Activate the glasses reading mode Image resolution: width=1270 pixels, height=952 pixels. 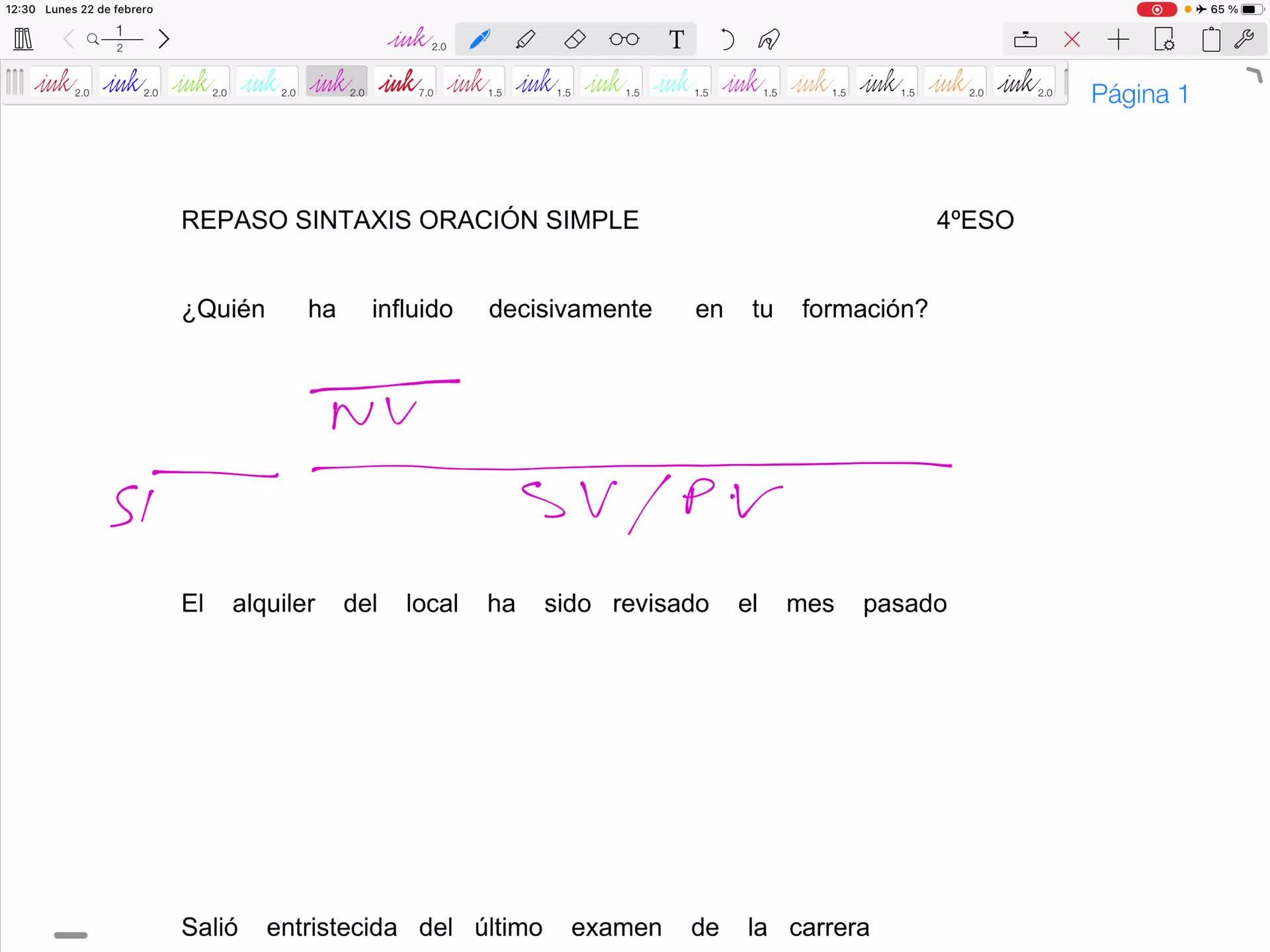pos(624,39)
